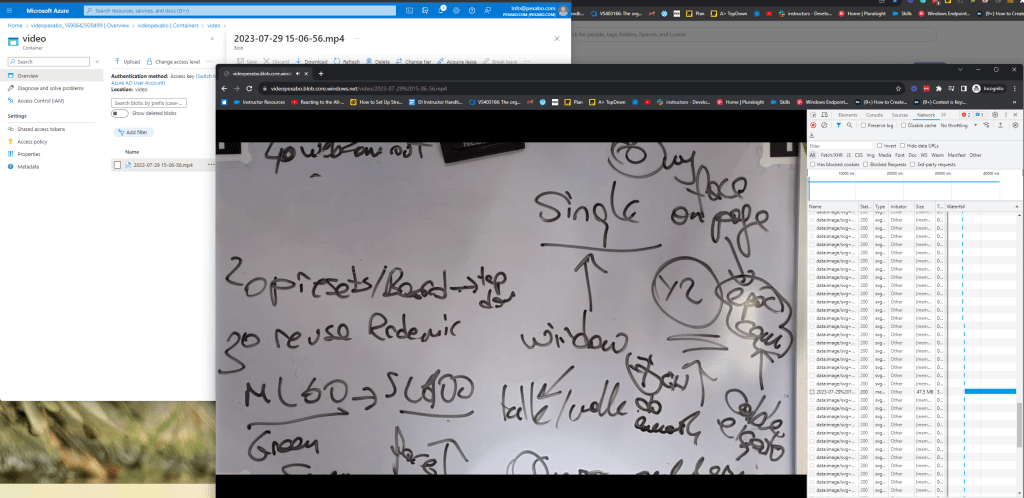Check Blocked Requests checkbox

click(x=865, y=164)
